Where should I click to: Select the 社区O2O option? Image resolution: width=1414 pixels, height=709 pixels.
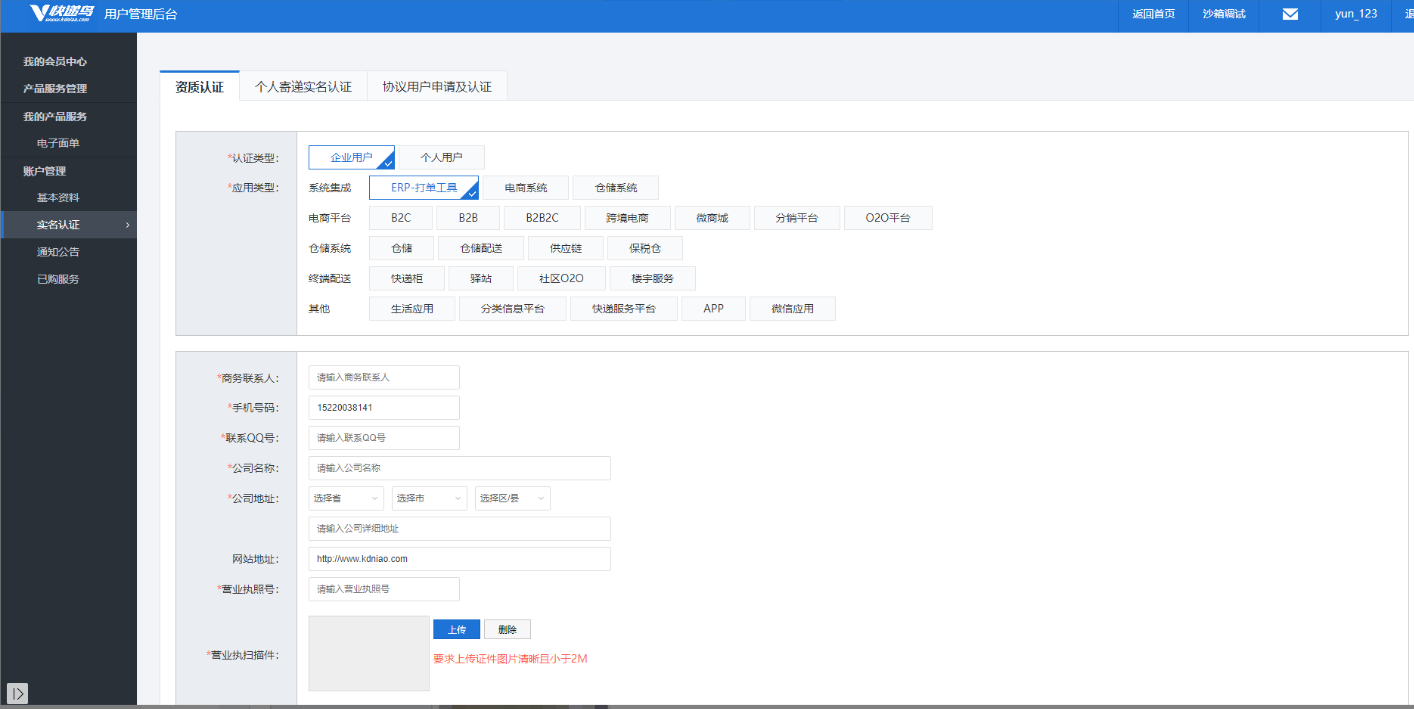[x=561, y=279]
